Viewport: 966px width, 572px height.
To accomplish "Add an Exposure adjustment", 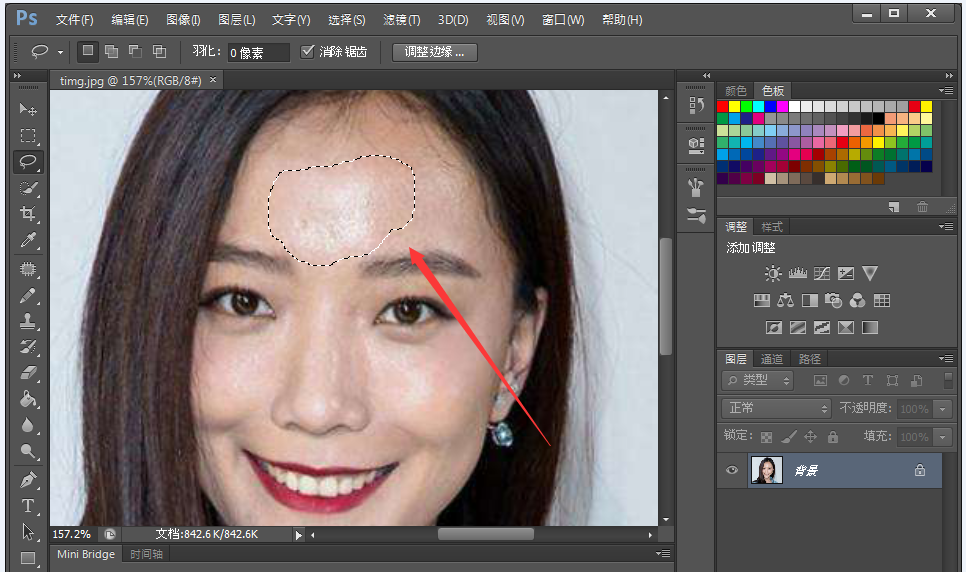I will (x=846, y=273).
